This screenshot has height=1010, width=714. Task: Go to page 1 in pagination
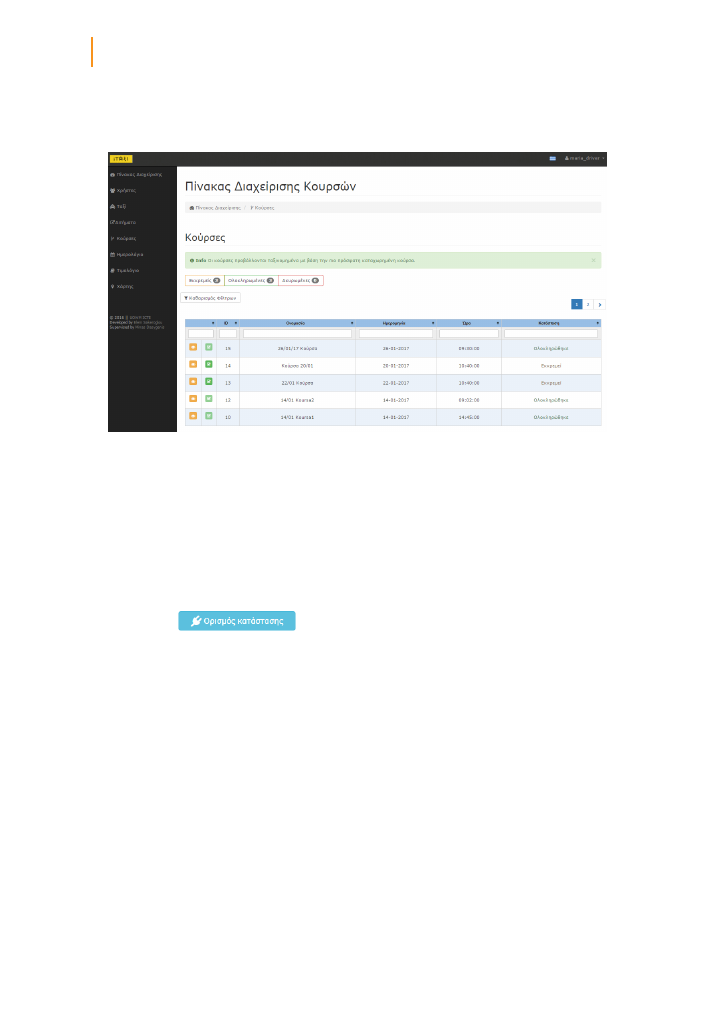pyautogui.click(x=577, y=305)
